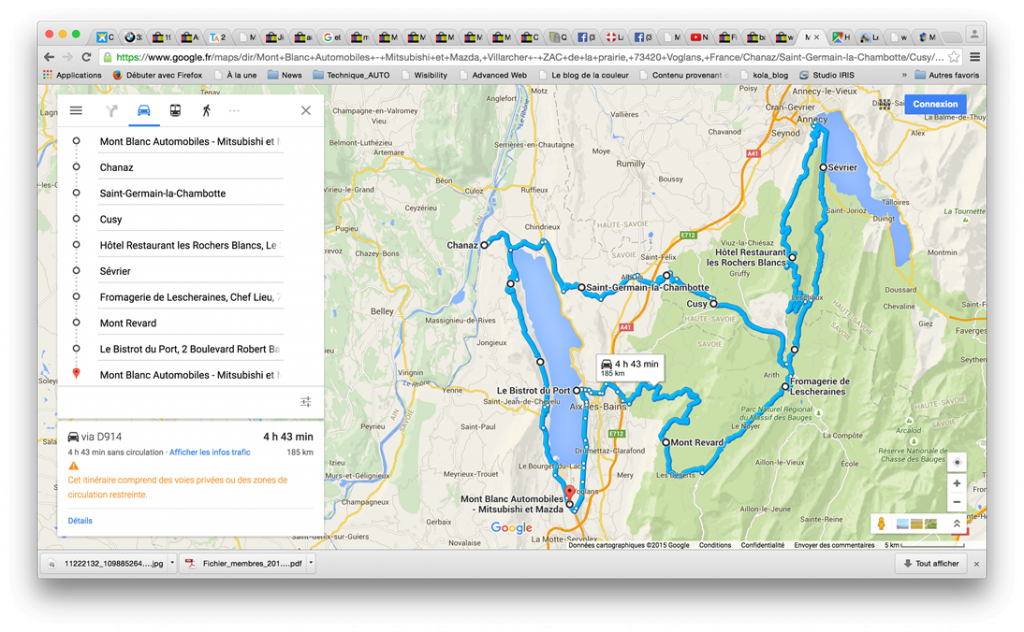Viewport: 1024px width, 632px height.
Task: Select the Sévrier waypoint field
Action: coord(191,271)
